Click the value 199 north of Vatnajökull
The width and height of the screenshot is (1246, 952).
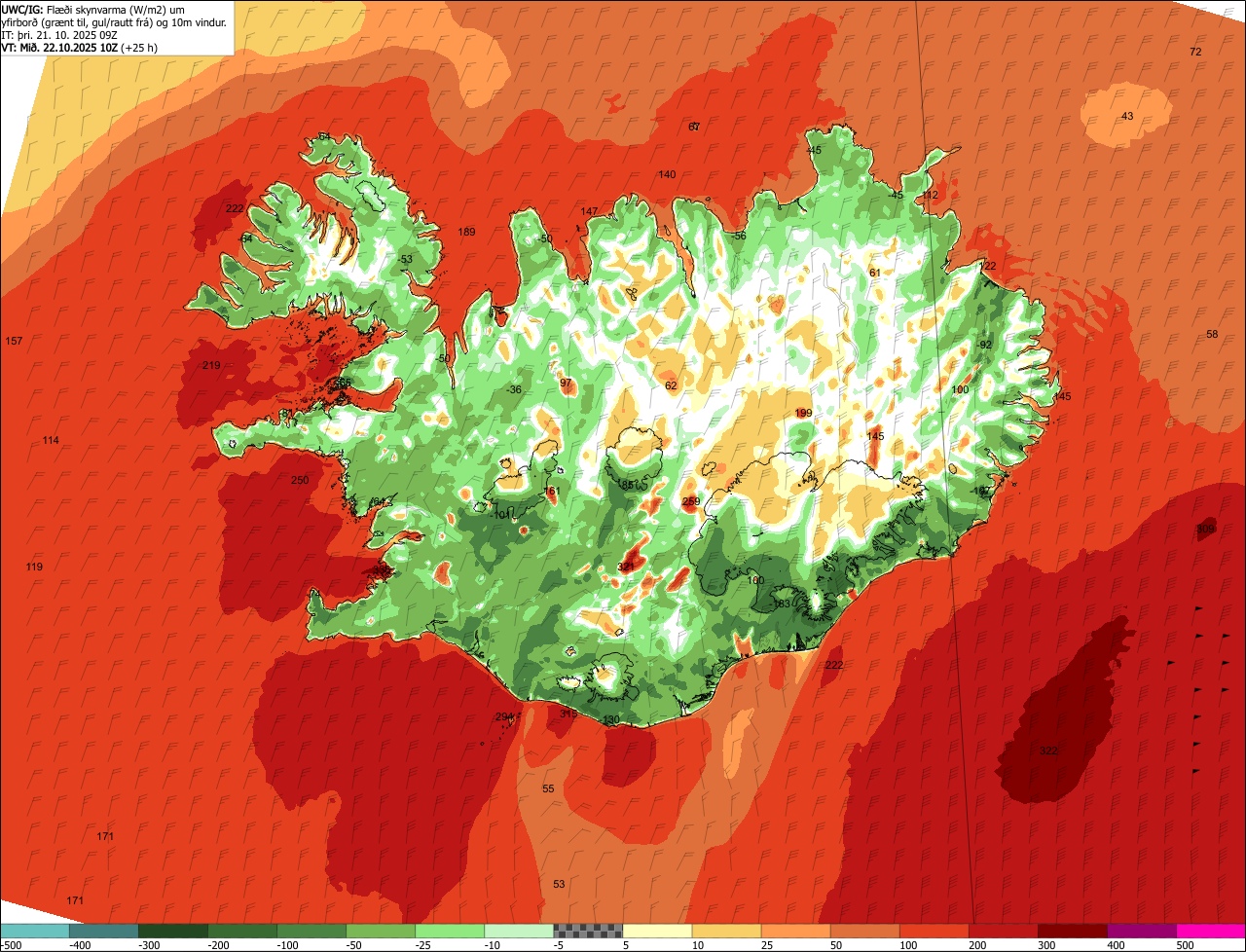tap(803, 413)
